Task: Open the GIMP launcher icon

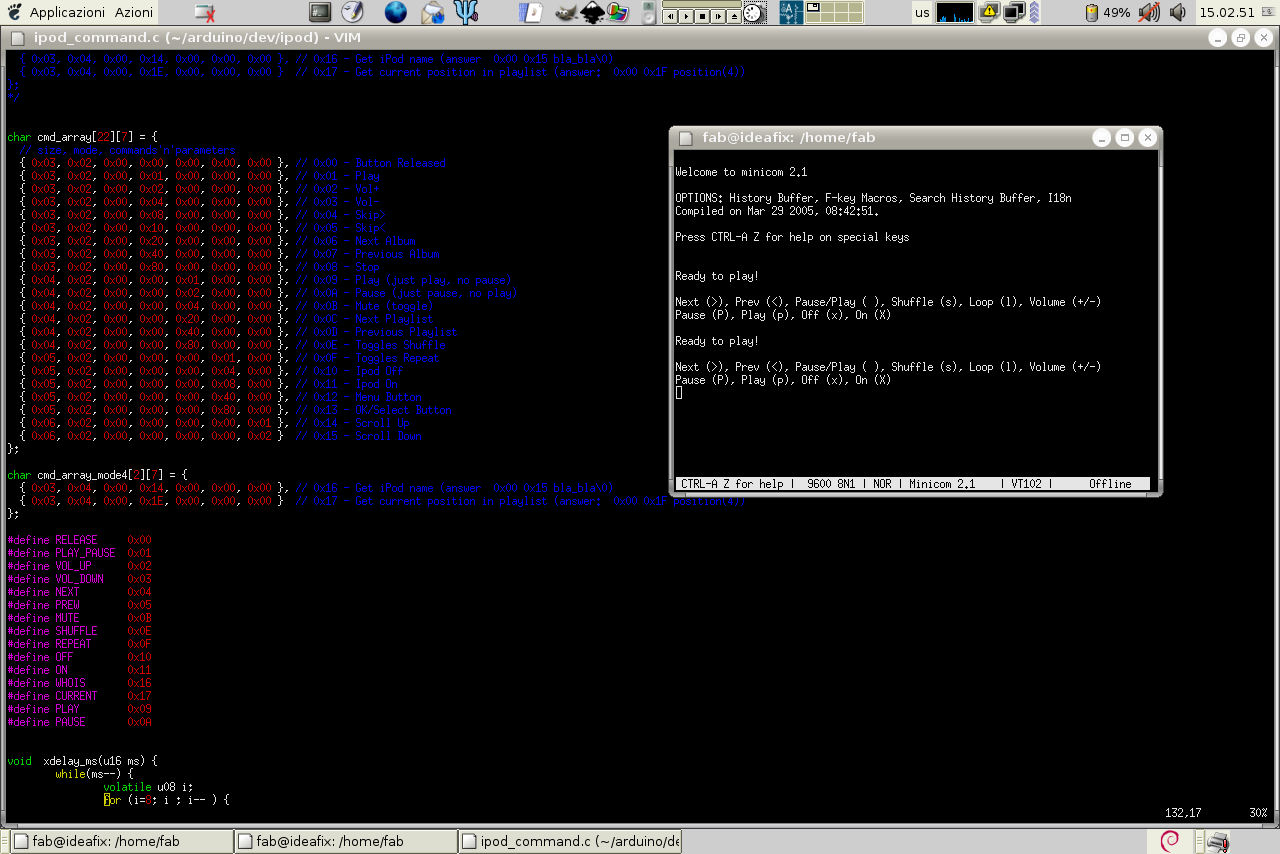Action: click(x=566, y=13)
